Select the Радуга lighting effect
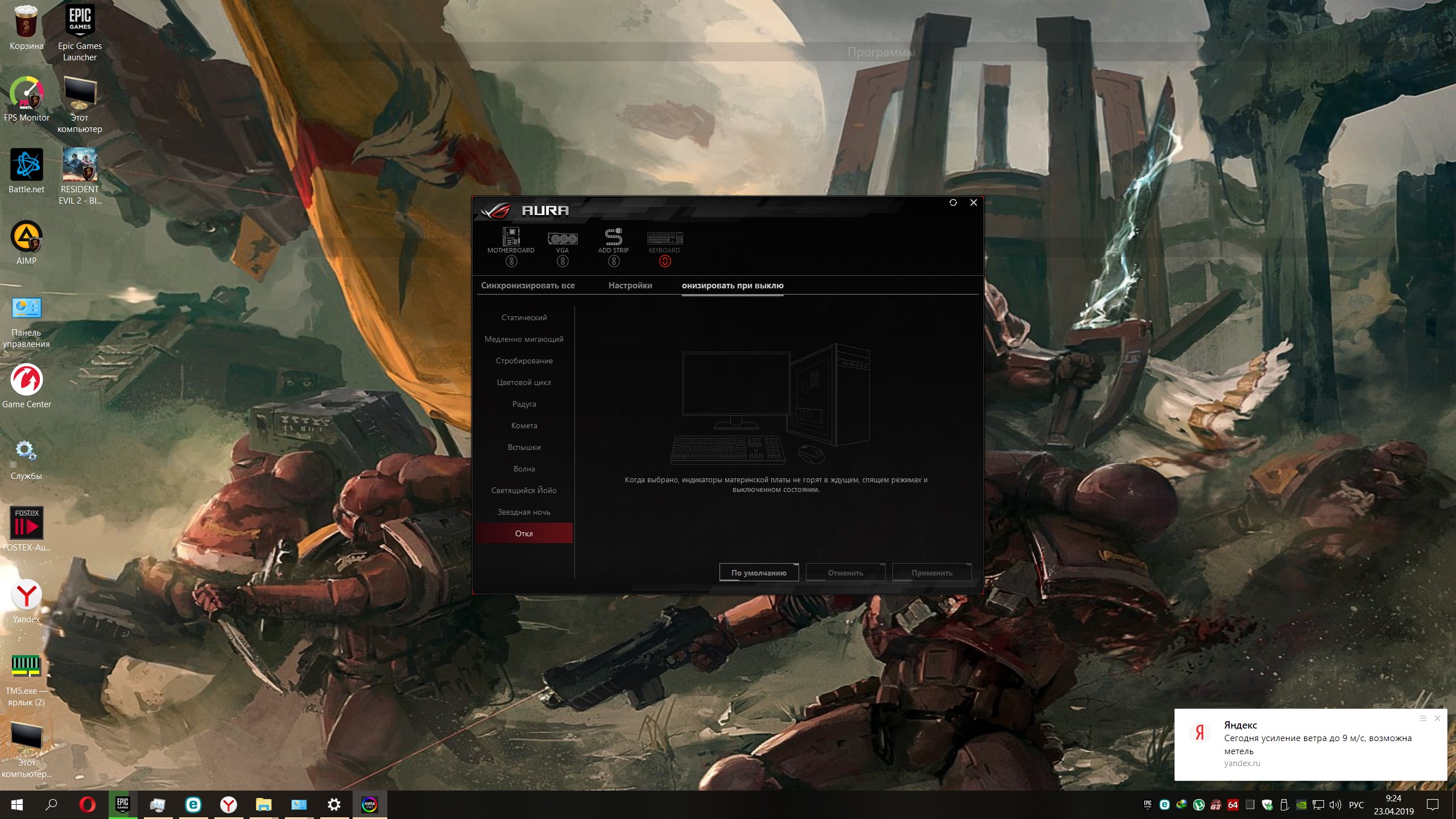 [x=524, y=404]
